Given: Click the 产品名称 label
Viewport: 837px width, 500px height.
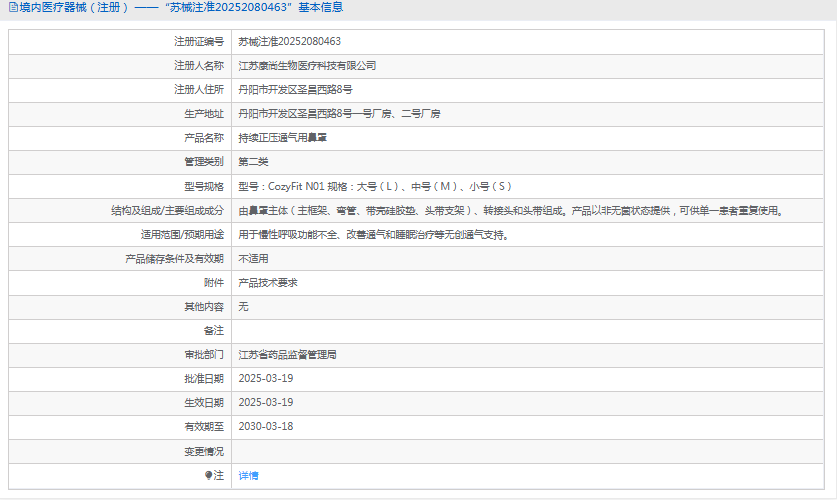Looking at the screenshot, I should point(204,138).
